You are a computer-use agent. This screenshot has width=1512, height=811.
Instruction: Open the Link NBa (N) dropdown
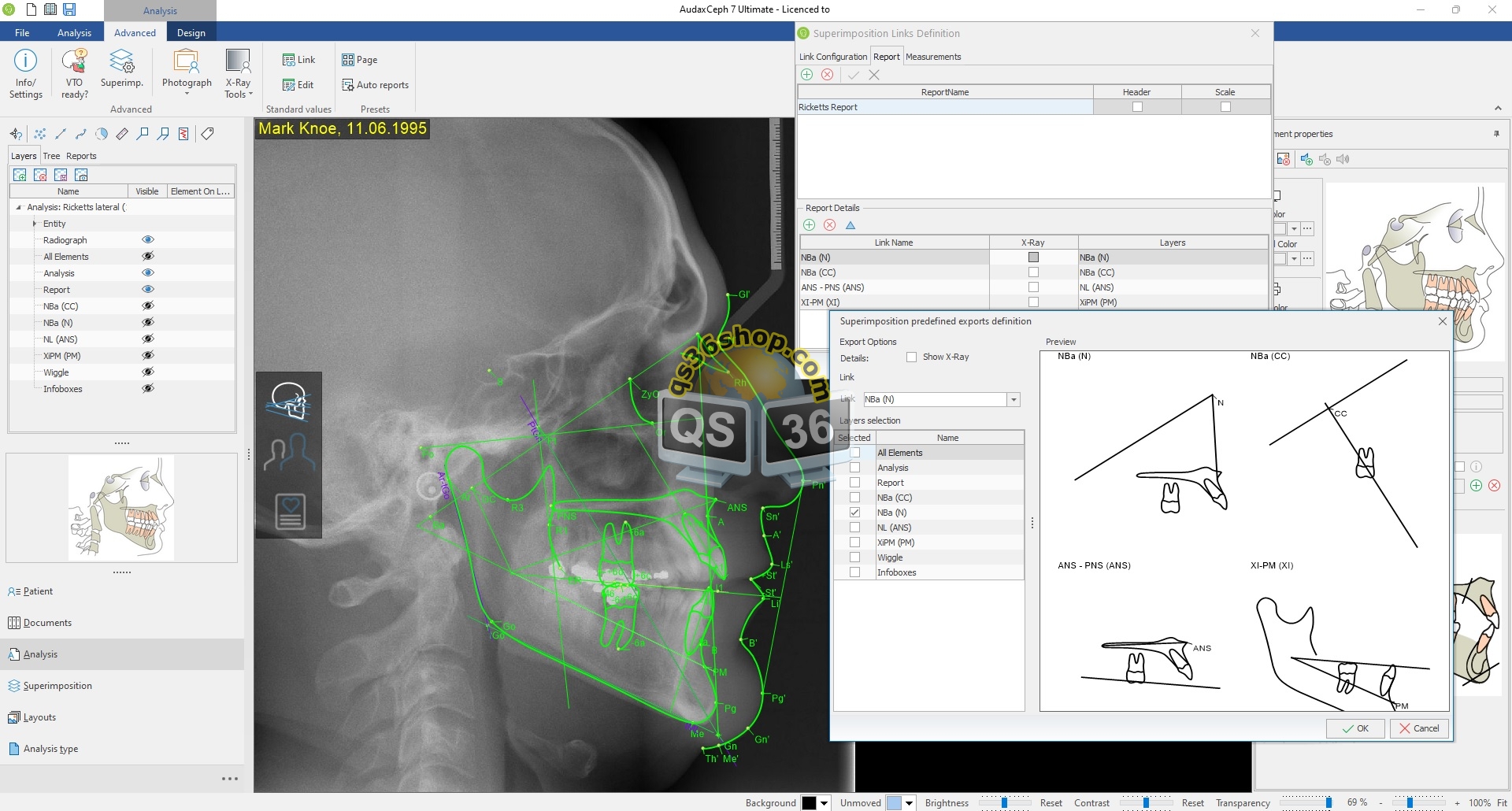[x=1014, y=400]
